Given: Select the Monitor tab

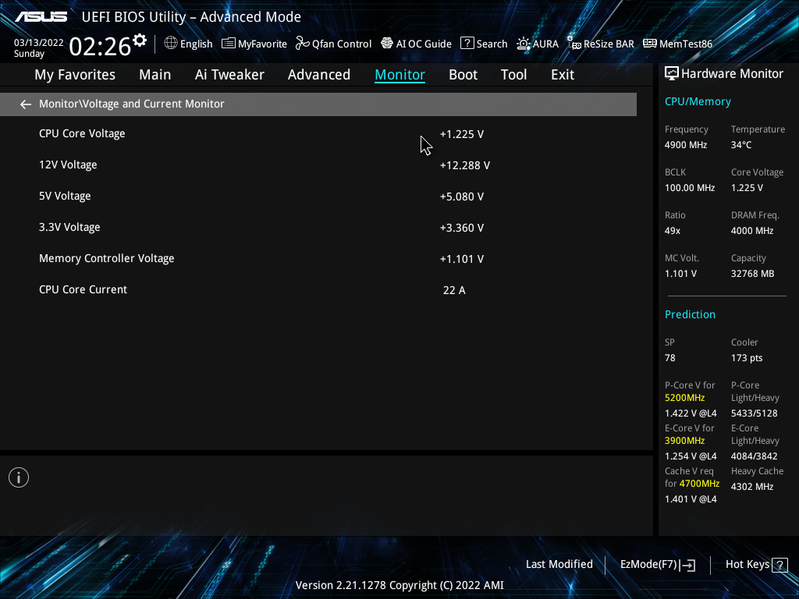Looking at the screenshot, I should point(400,75).
